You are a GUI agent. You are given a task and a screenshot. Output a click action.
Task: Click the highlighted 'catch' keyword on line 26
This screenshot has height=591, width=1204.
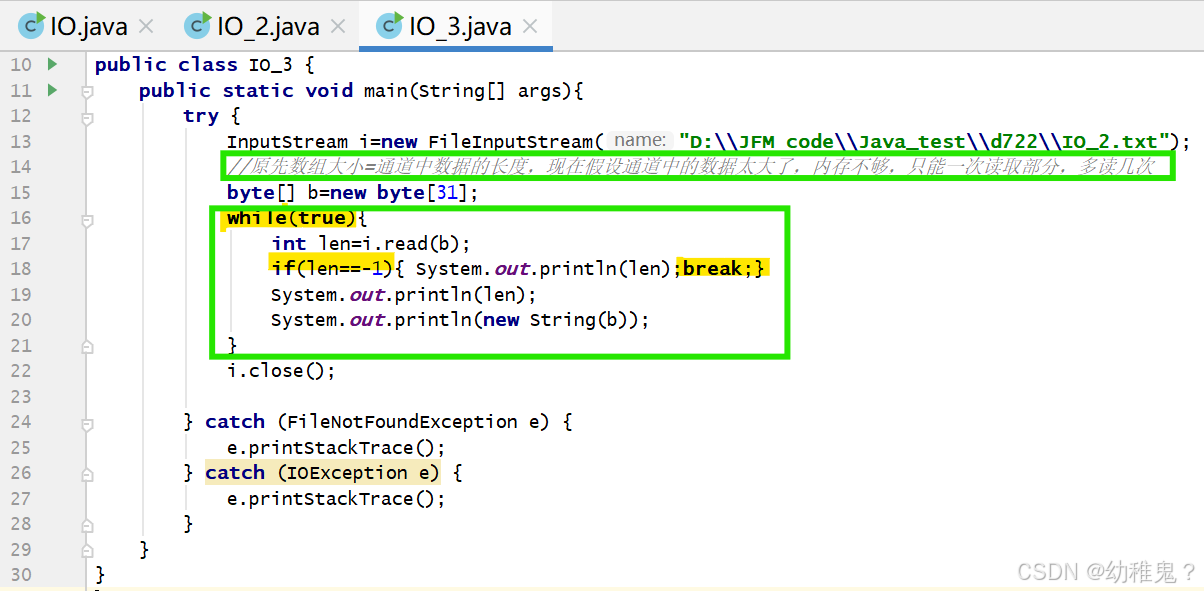click(x=235, y=473)
